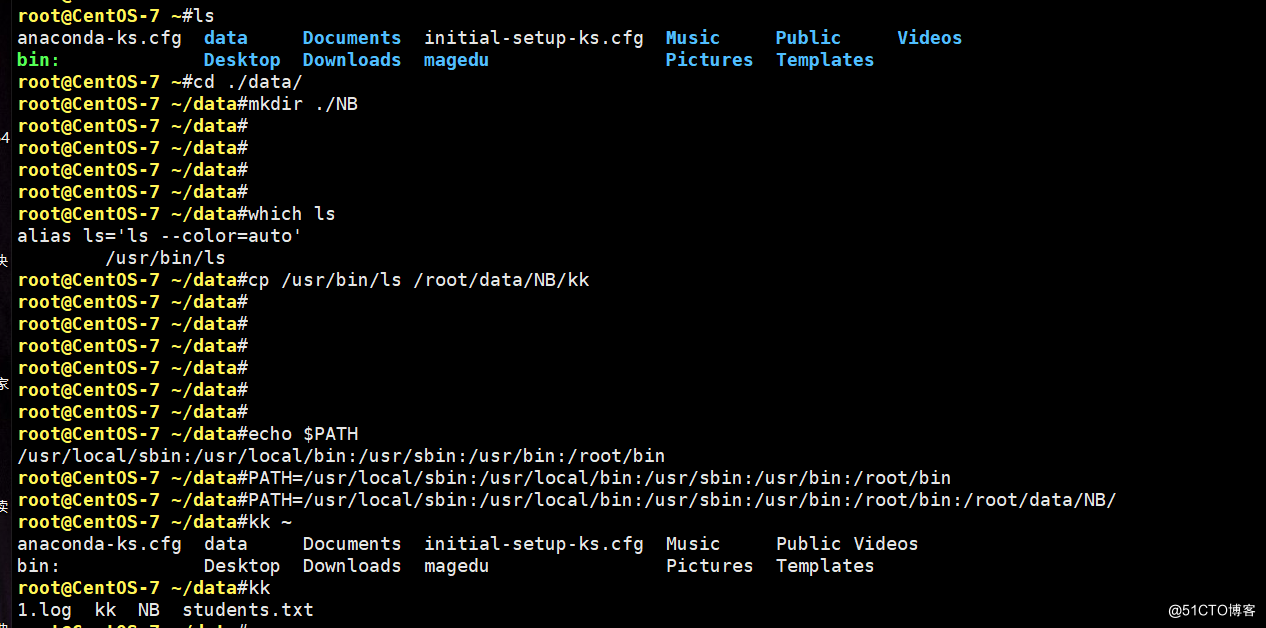Click the 'mkdir ./NB' command text

pos(303,104)
